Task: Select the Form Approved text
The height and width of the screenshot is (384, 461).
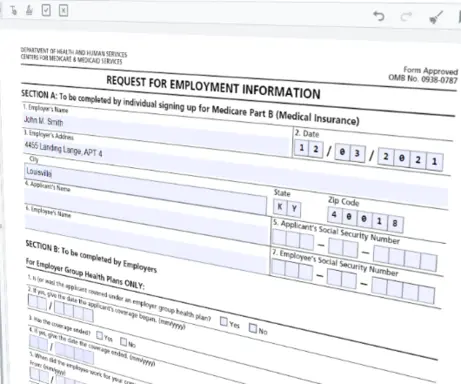Action: point(431,71)
